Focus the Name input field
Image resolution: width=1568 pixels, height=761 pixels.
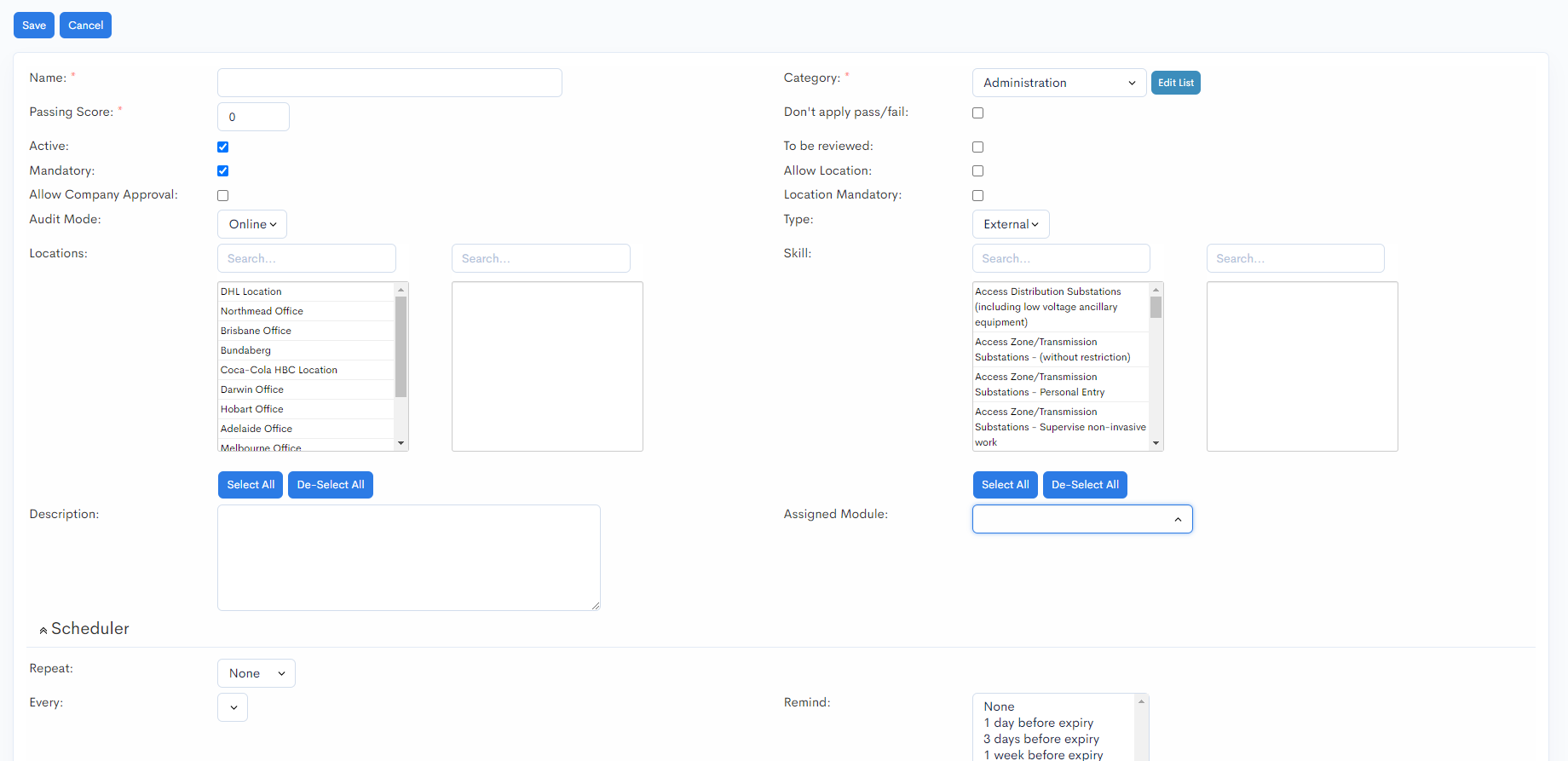389,83
